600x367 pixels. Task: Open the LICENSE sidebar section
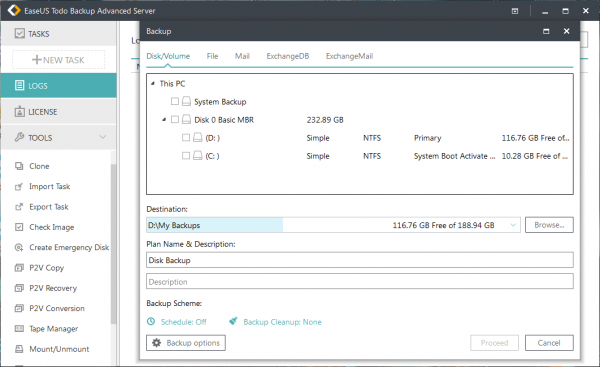(x=59, y=111)
